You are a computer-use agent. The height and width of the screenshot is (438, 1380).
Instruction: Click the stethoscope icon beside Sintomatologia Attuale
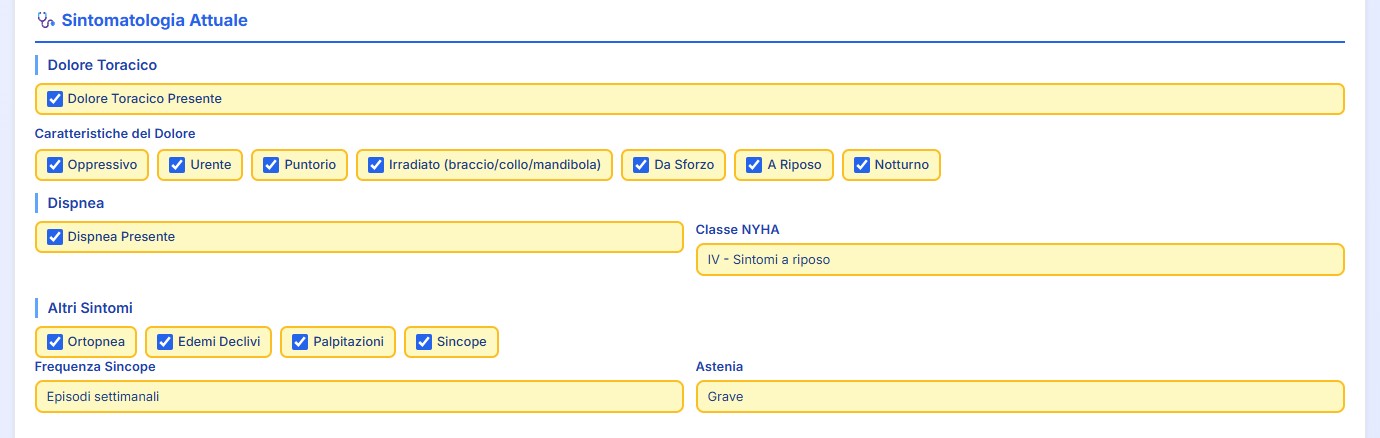(45, 20)
